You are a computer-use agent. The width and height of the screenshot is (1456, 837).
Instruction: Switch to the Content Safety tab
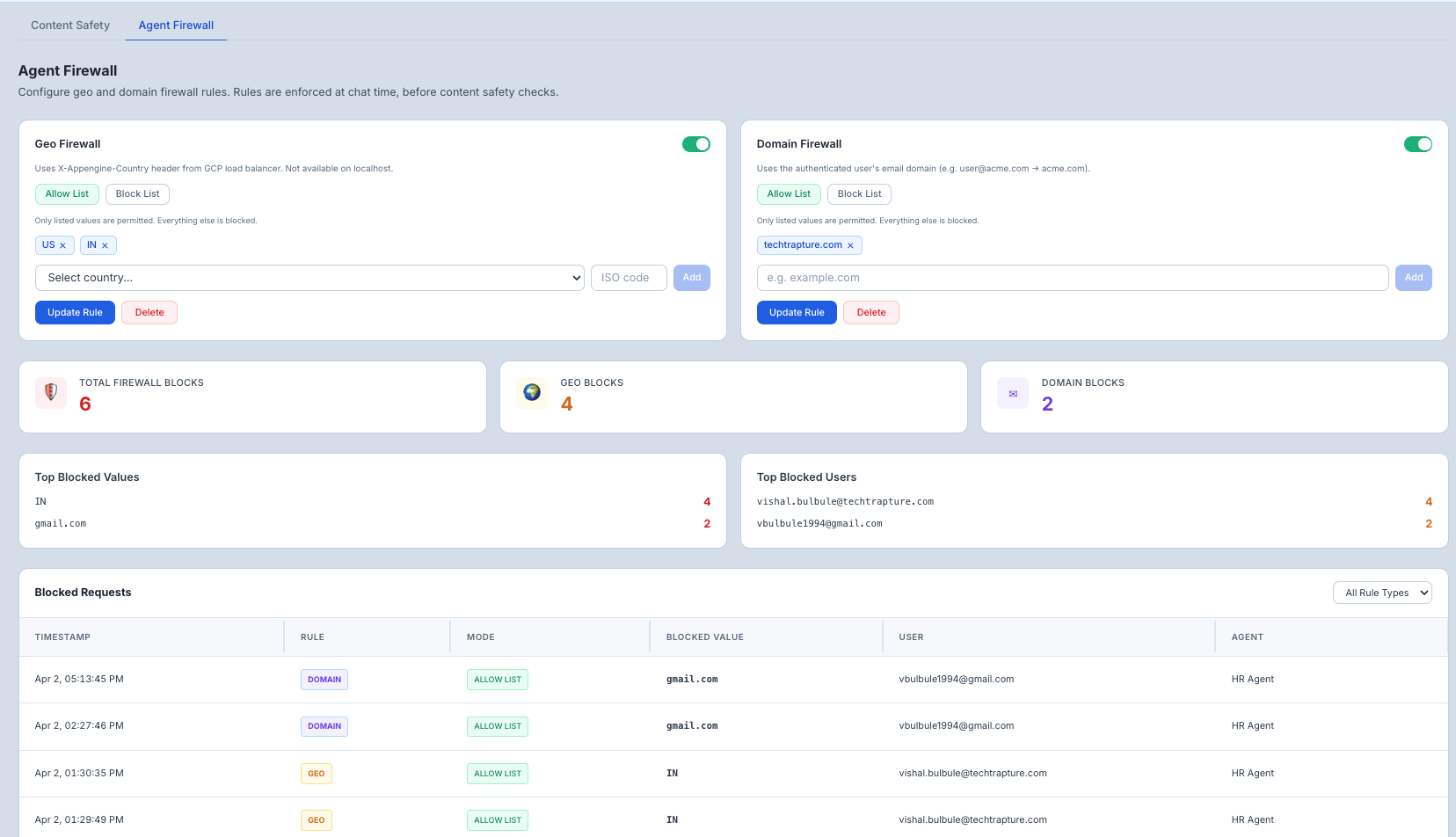pyautogui.click(x=69, y=25)
